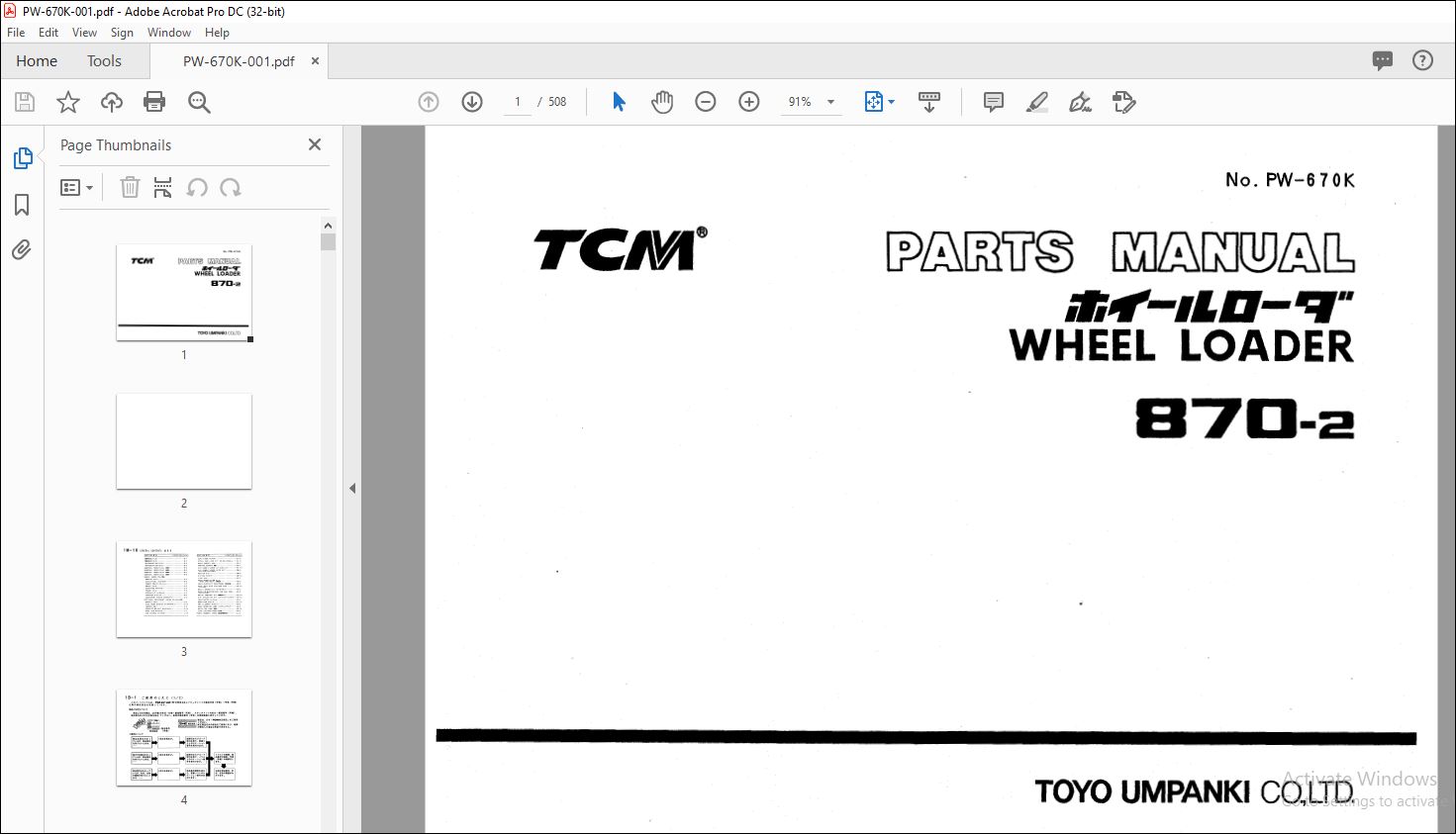Rotate page clockwise
Screen dimensions: 1456x834
[x=231, y=187]
